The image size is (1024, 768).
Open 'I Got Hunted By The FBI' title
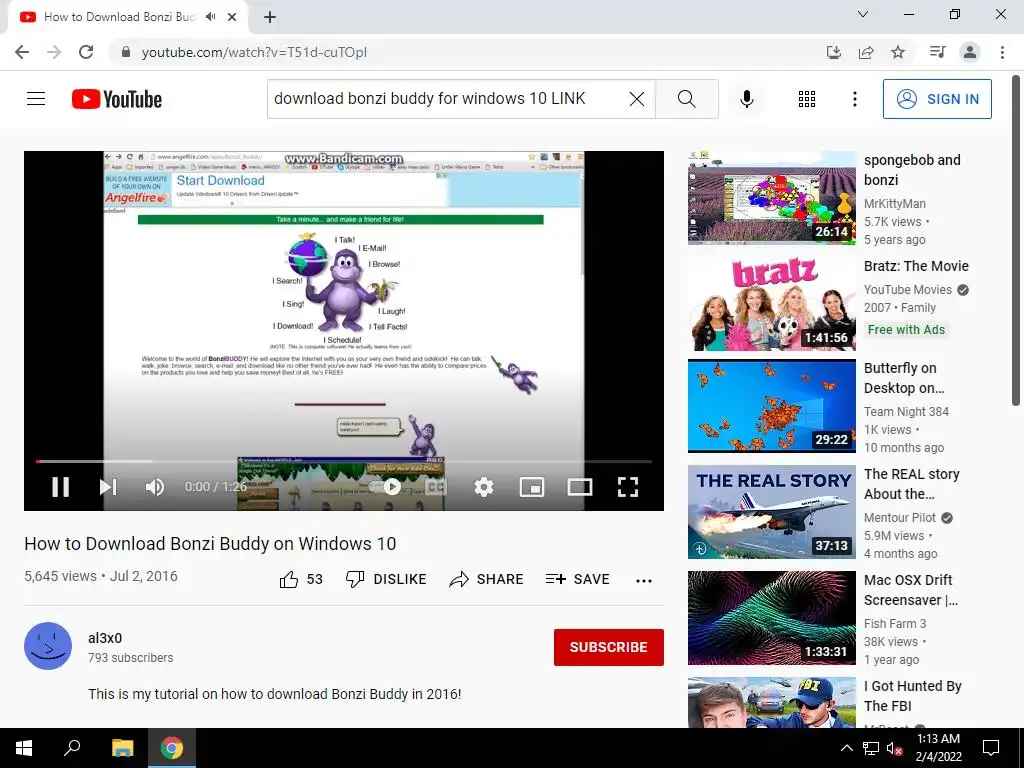912,696
